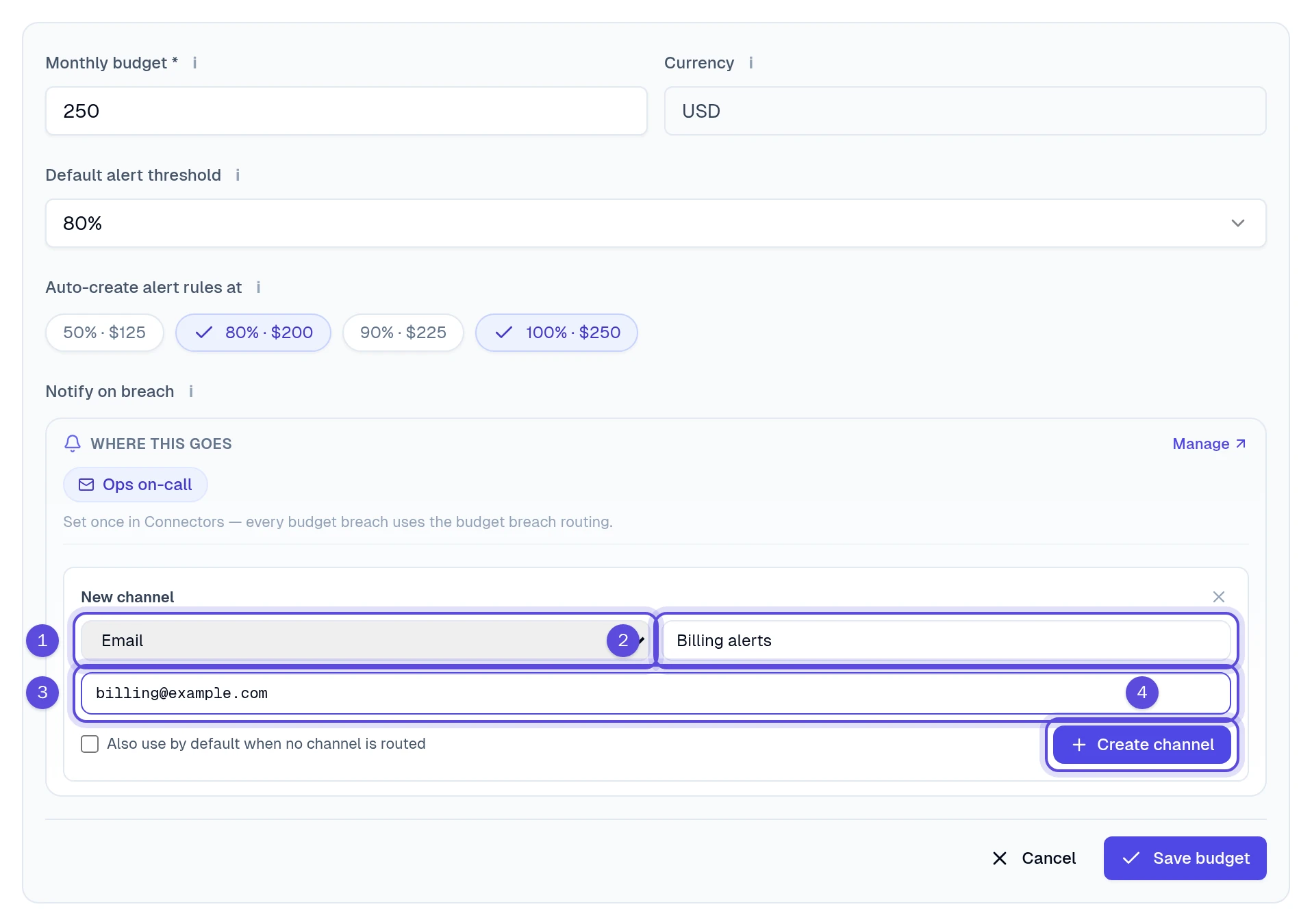The height and width of the screenshot is (924, 1312).
Task: Click the Notify on breach info icon
Action: 191,392
